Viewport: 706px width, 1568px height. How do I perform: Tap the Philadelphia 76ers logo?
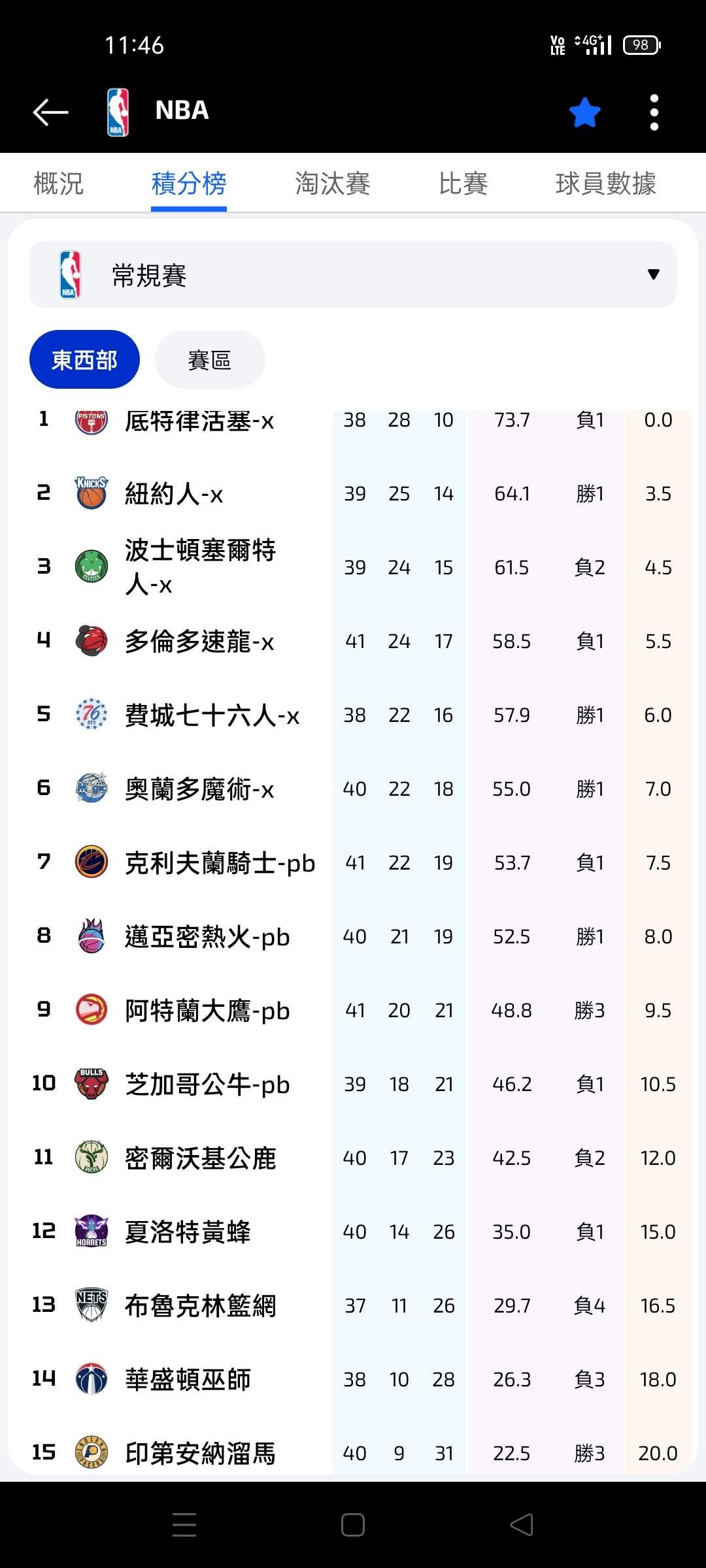tap(92, 715)
